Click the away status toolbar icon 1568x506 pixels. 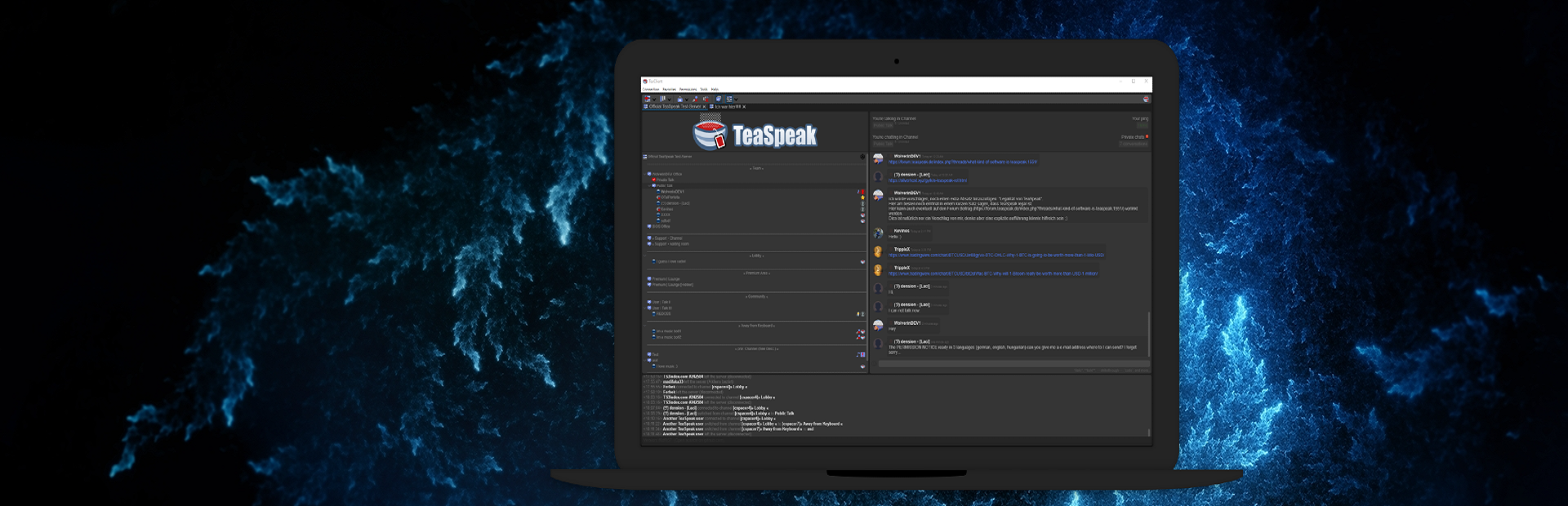pos(679,100)
